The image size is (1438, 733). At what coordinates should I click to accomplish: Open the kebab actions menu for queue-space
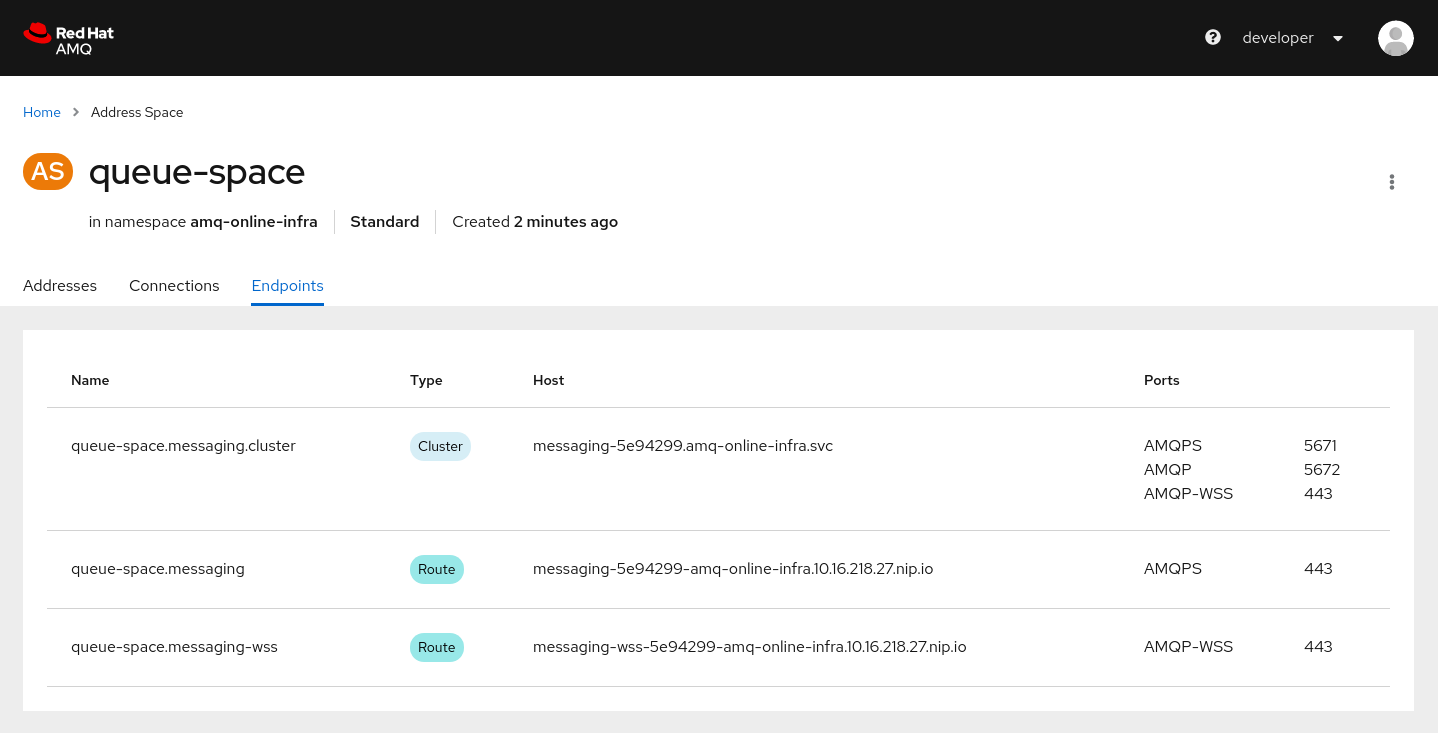point(1391,182)
